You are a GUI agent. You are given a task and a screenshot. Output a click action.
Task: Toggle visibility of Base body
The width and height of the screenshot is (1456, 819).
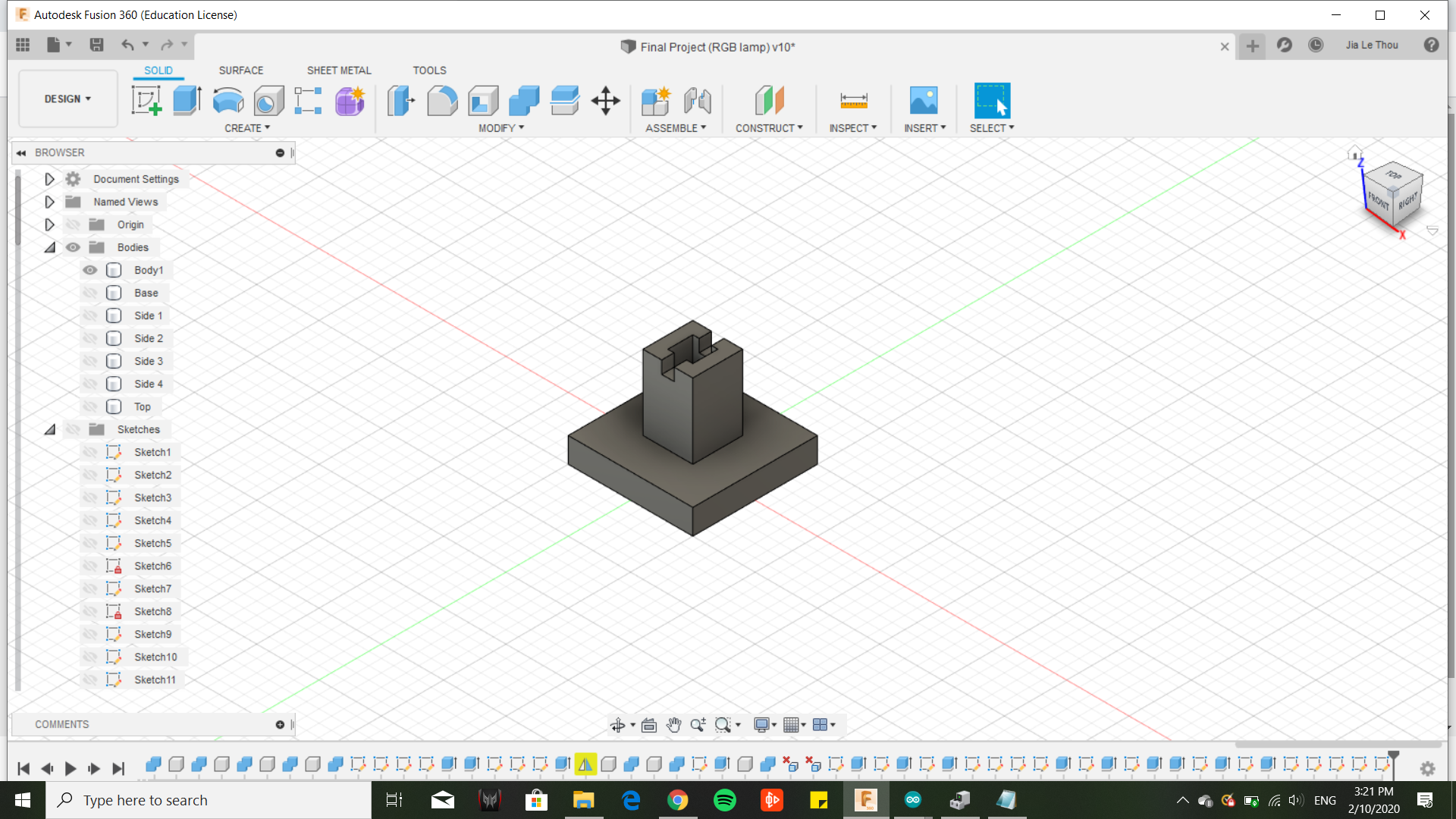coord(90,292)
